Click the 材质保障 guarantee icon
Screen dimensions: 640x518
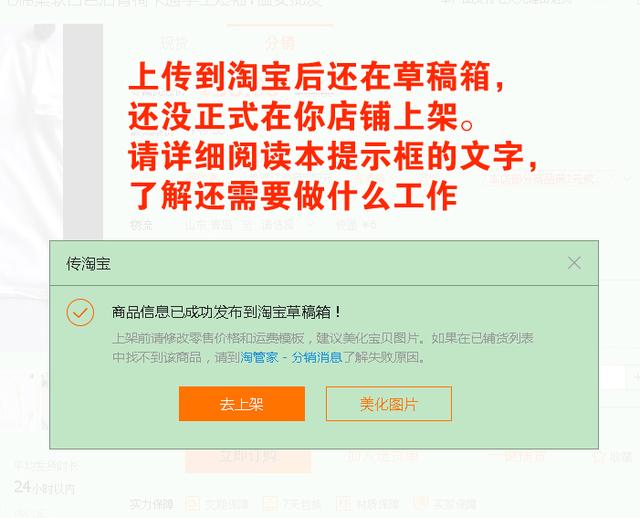tap(343, 504)
